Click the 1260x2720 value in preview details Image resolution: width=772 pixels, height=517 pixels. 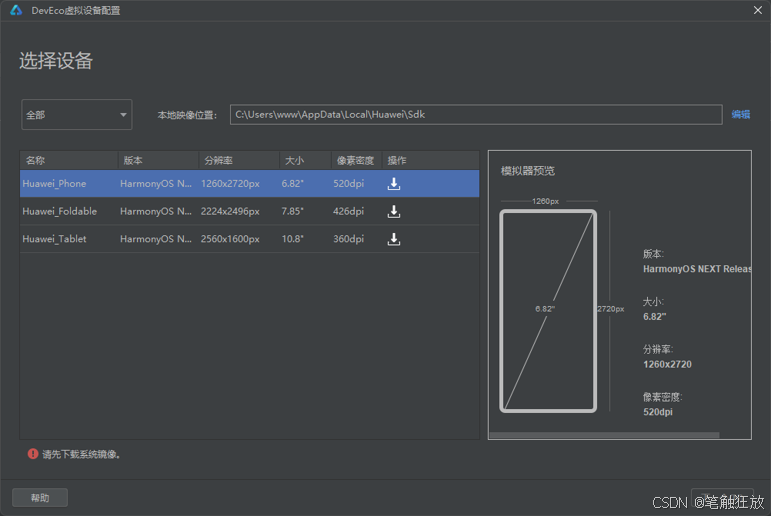[x=667, y=364]
